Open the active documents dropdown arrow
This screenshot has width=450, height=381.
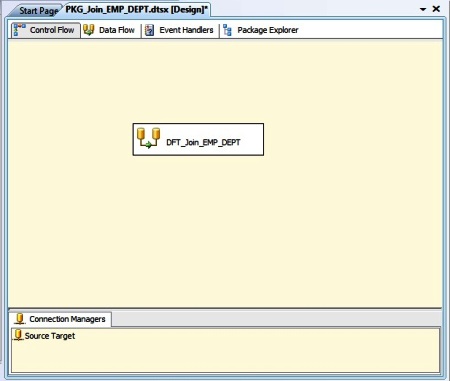pyautogui.click(x=423, y=9)
